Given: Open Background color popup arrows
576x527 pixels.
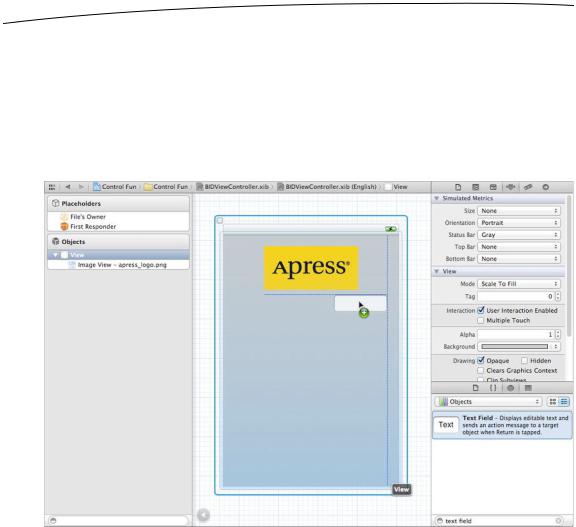Looking at the screenshot, I should pyautogui.click(x=556, y=347).
